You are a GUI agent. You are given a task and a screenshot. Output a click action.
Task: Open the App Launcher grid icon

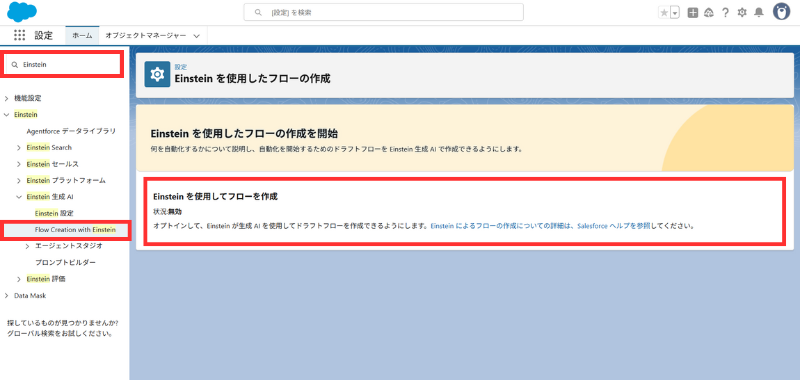(x=19, y=35)
